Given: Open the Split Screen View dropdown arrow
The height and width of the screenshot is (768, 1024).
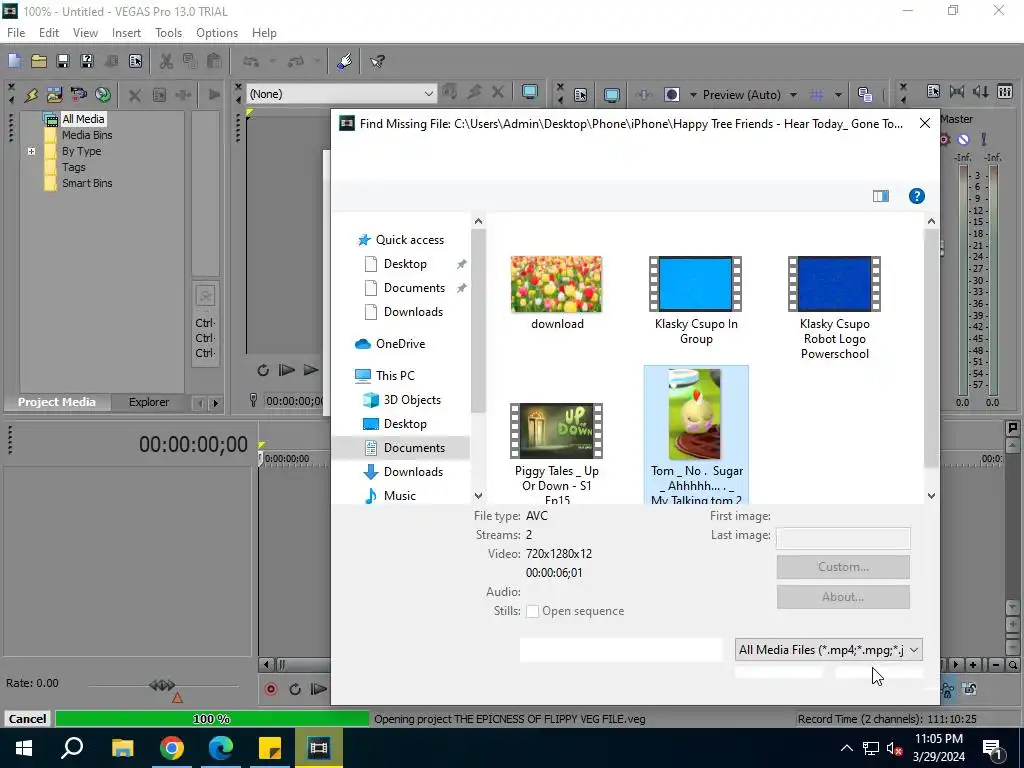Looking at the screenshot, I should tap(693, 95).
